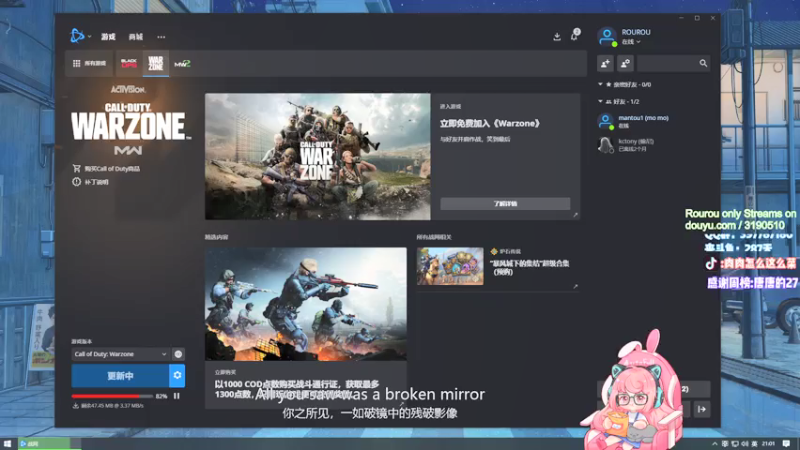This screenshot has height=450, width=800.
Task: Click the battle pass soldiers featured image
Action: coord(306,304)
